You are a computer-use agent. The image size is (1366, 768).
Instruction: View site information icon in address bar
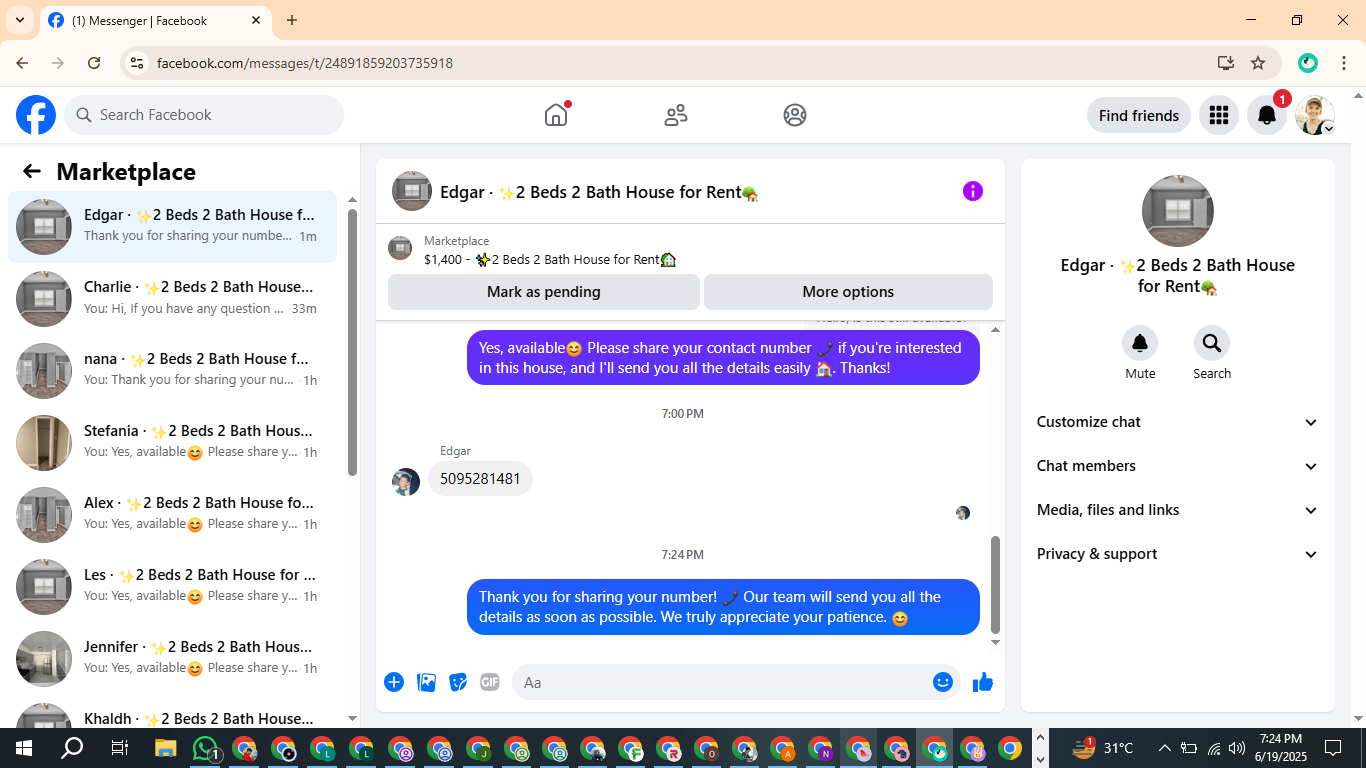pyautogui.click(x=138, y=63)
